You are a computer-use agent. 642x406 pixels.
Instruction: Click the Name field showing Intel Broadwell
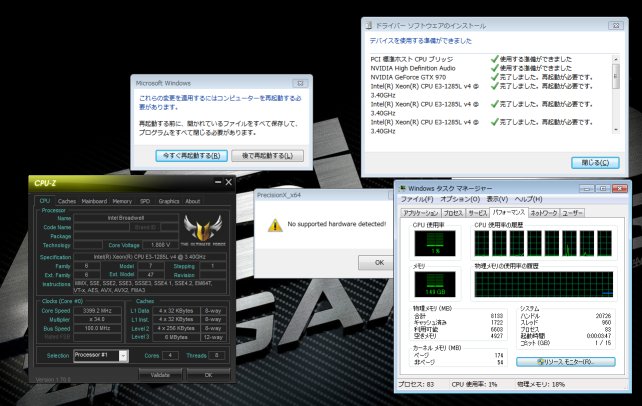coord(126,218)
